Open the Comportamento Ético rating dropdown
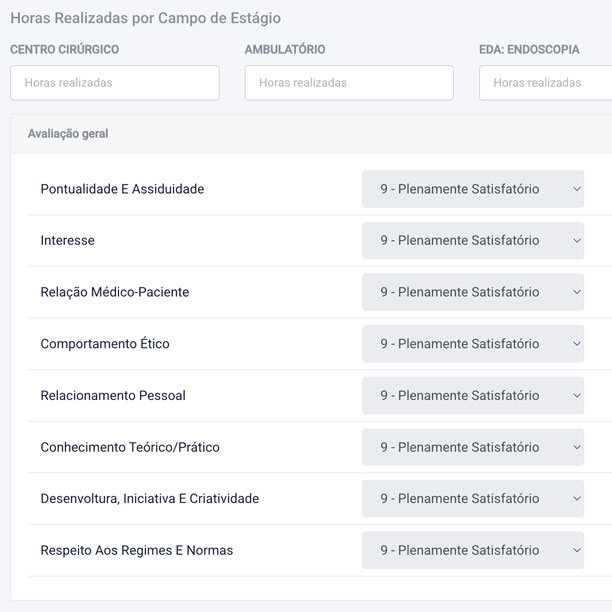The width and height of the screenshot is (612, 612). tap(472, 344)
